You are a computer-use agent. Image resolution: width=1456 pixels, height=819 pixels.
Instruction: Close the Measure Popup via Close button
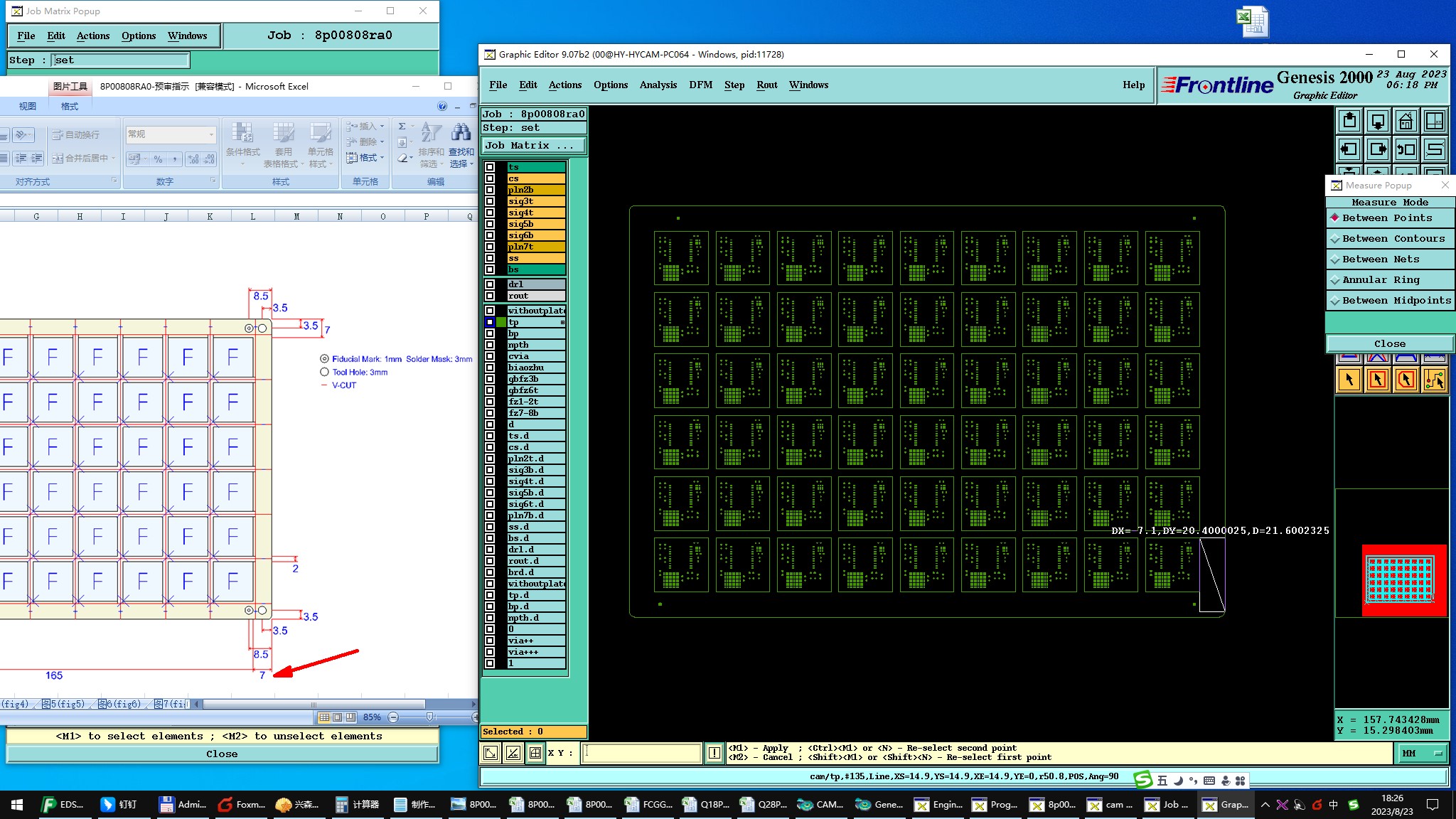click(x=1389, y=344)
